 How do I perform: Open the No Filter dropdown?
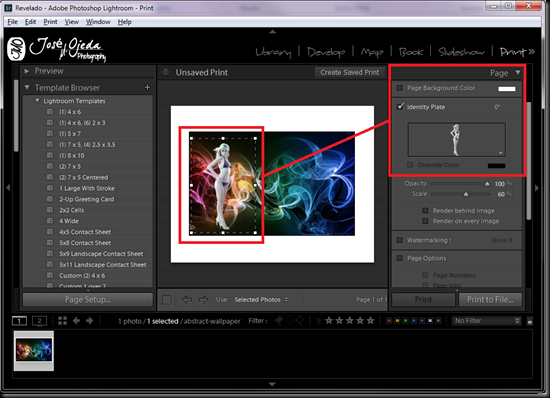point(486,321)
